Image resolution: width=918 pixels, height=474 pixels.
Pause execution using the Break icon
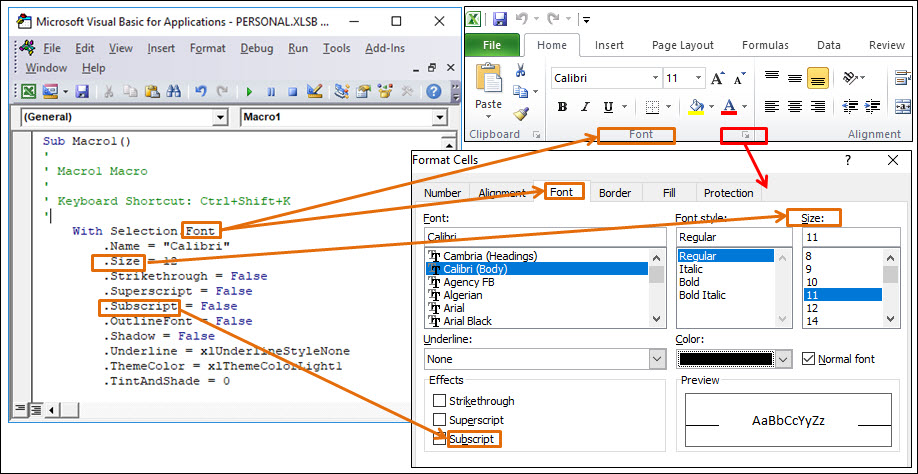point(271,92)
